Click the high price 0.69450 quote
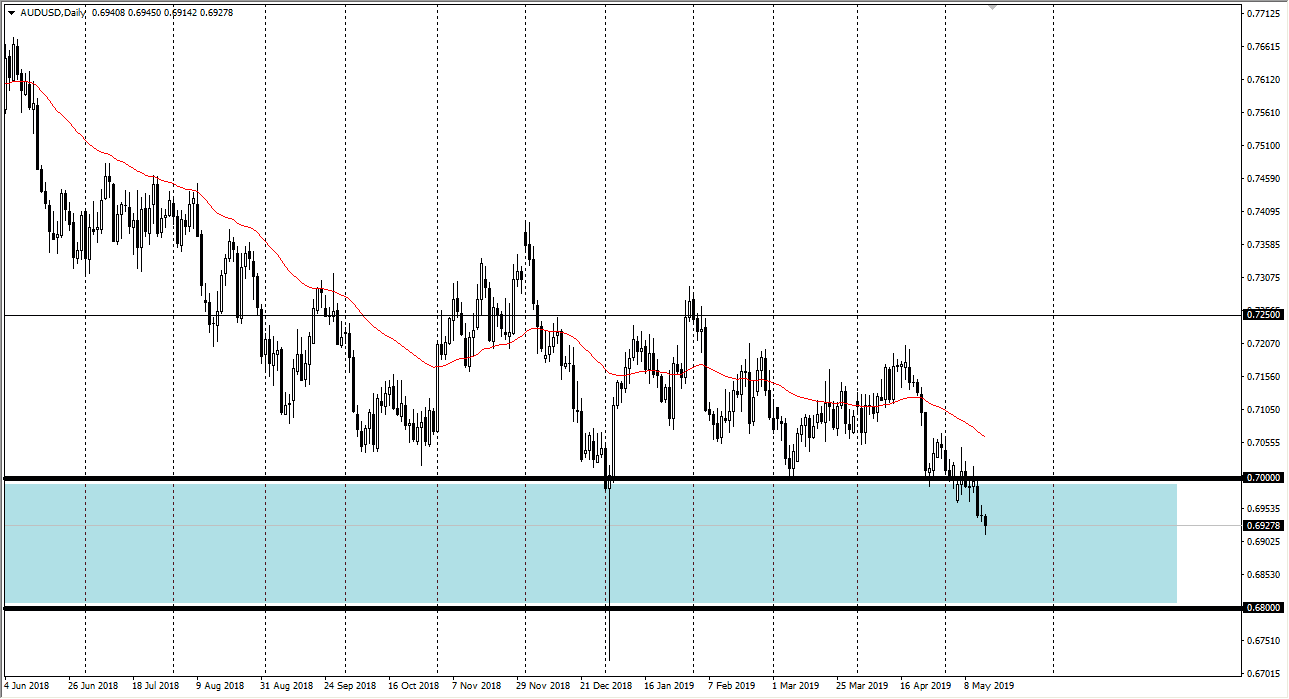1289x699 pixels. (x=146, y=12)
